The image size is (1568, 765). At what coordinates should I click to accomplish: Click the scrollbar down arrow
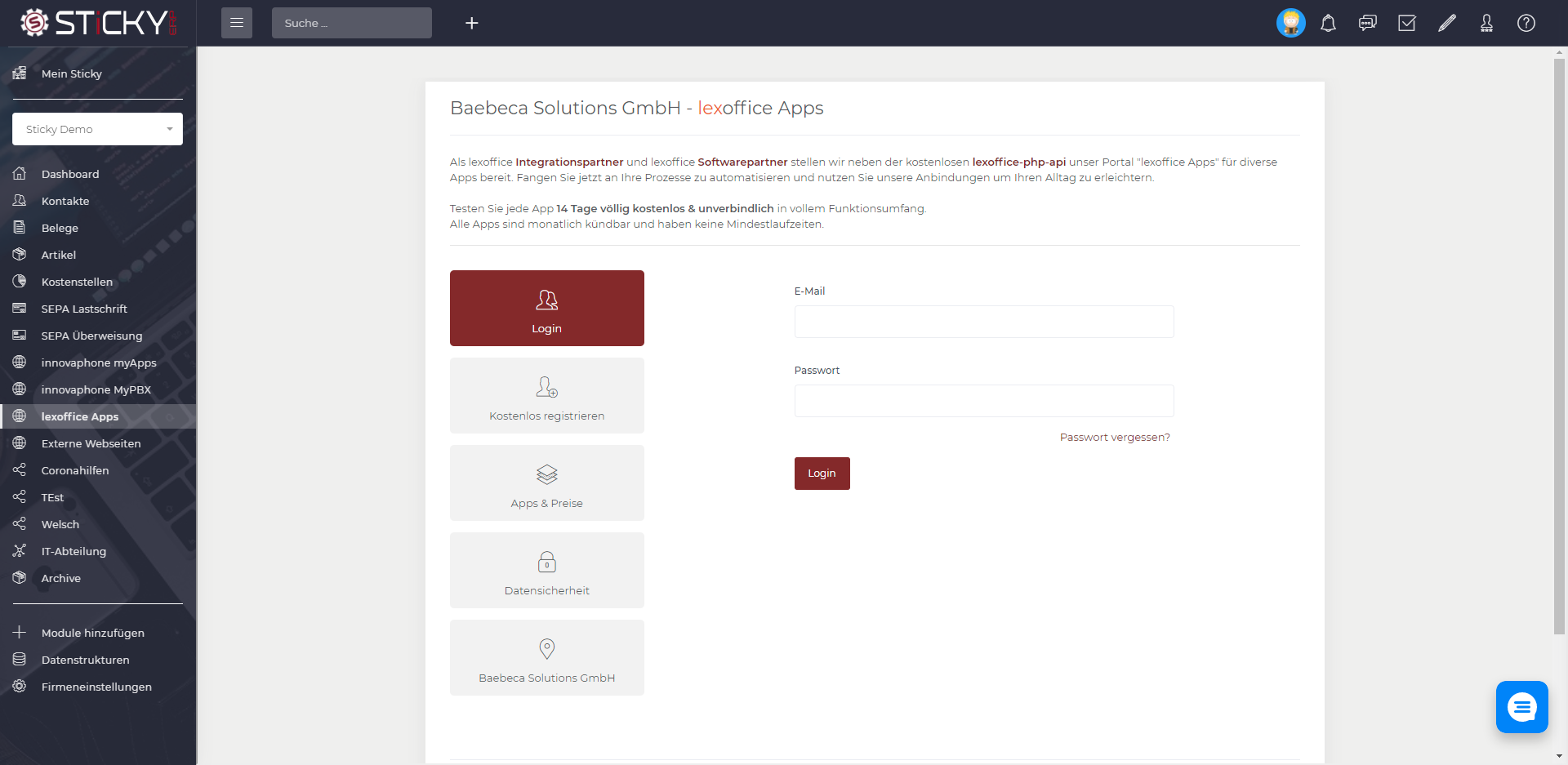pos(1560,756)
